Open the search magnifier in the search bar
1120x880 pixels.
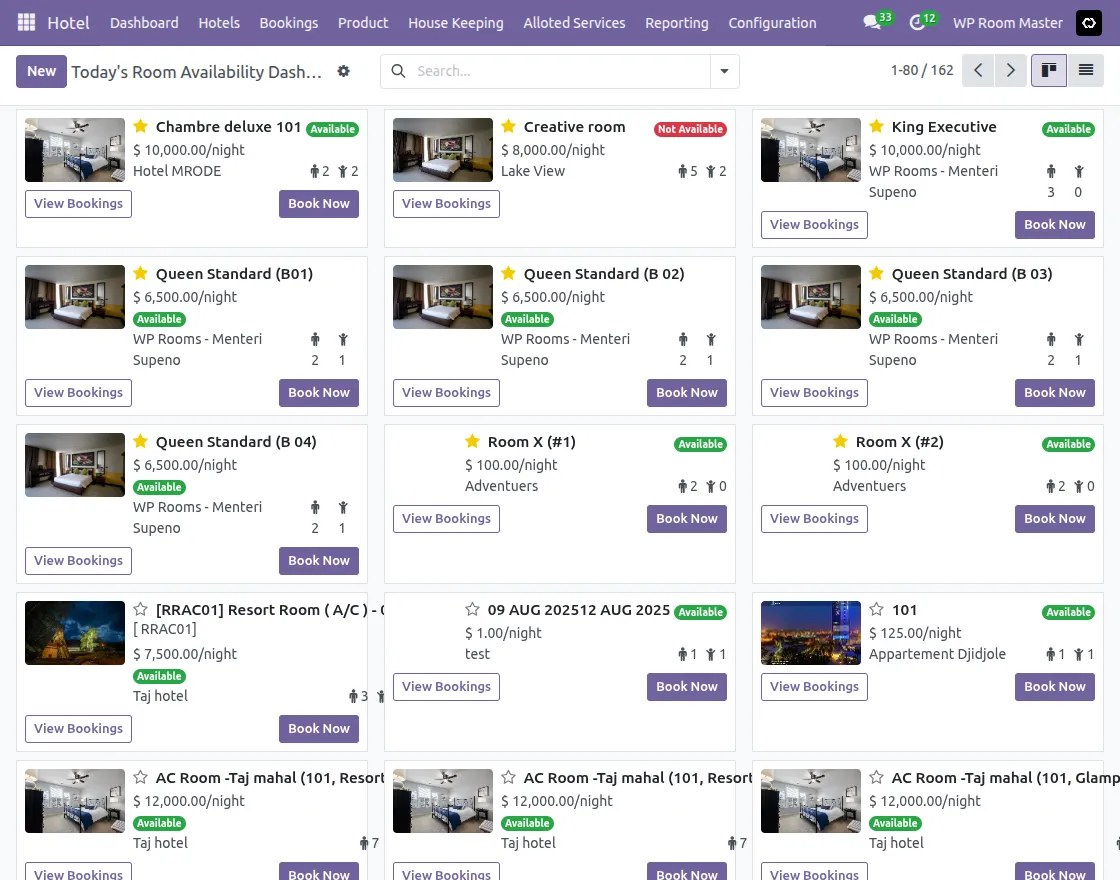(x=398, y=71)
